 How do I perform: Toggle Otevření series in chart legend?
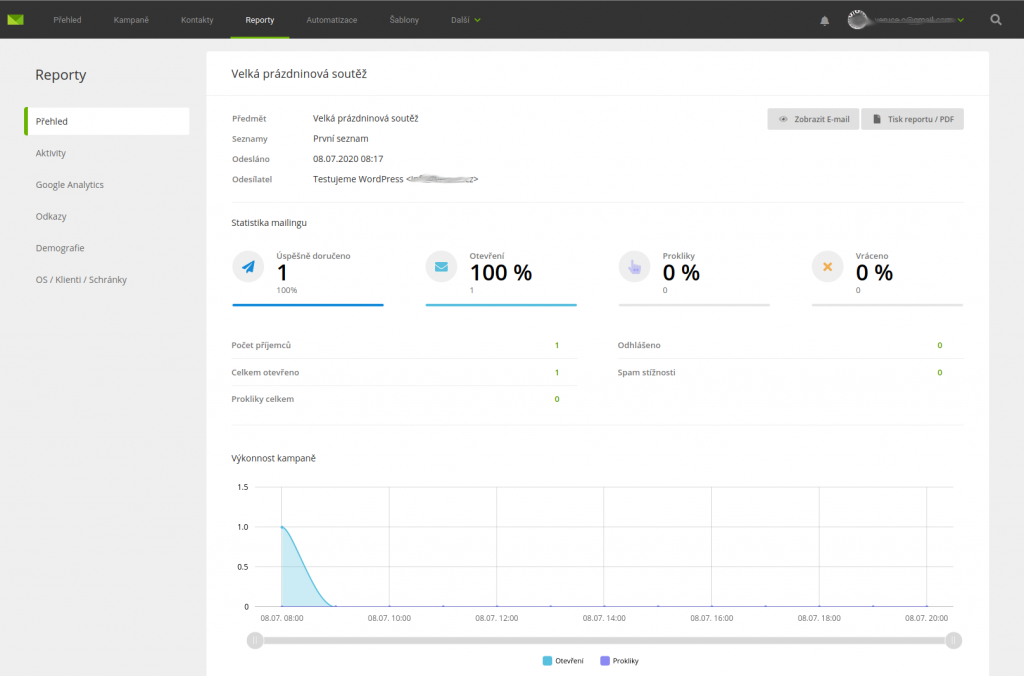coord(563,661)
